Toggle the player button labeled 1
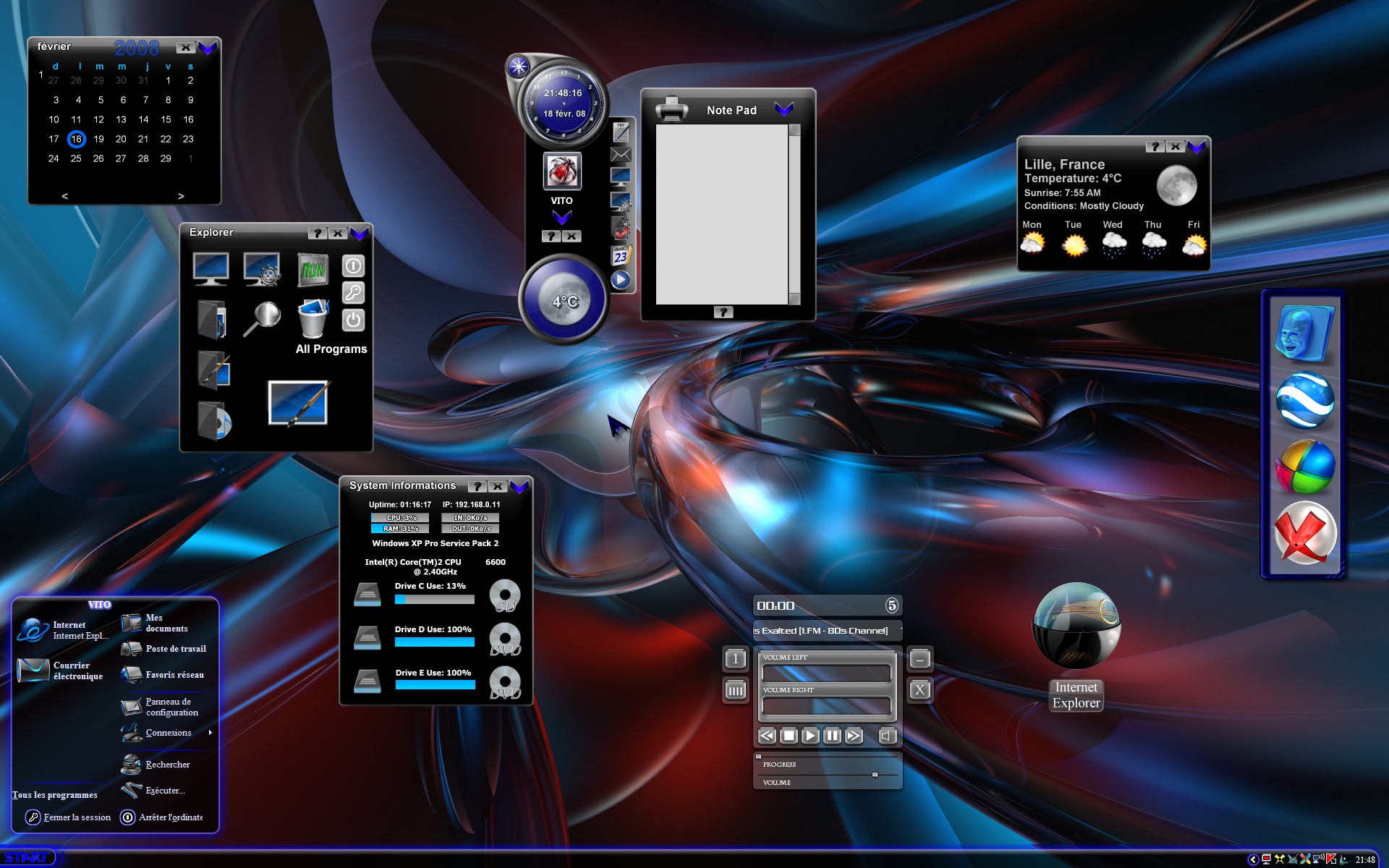This screenshot has width=1389, height=868. [736, 658]
